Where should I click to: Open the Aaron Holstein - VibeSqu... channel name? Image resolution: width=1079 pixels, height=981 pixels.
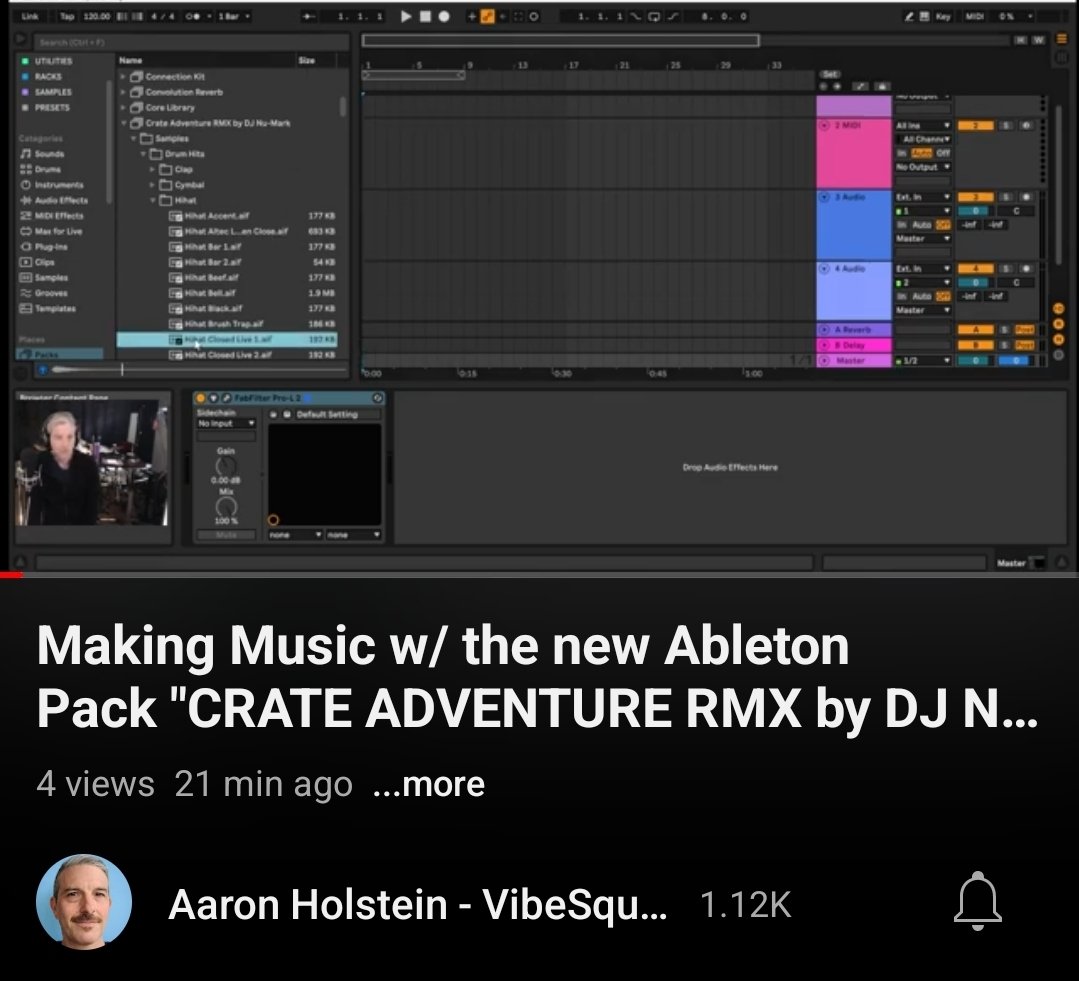pos(418,904)
